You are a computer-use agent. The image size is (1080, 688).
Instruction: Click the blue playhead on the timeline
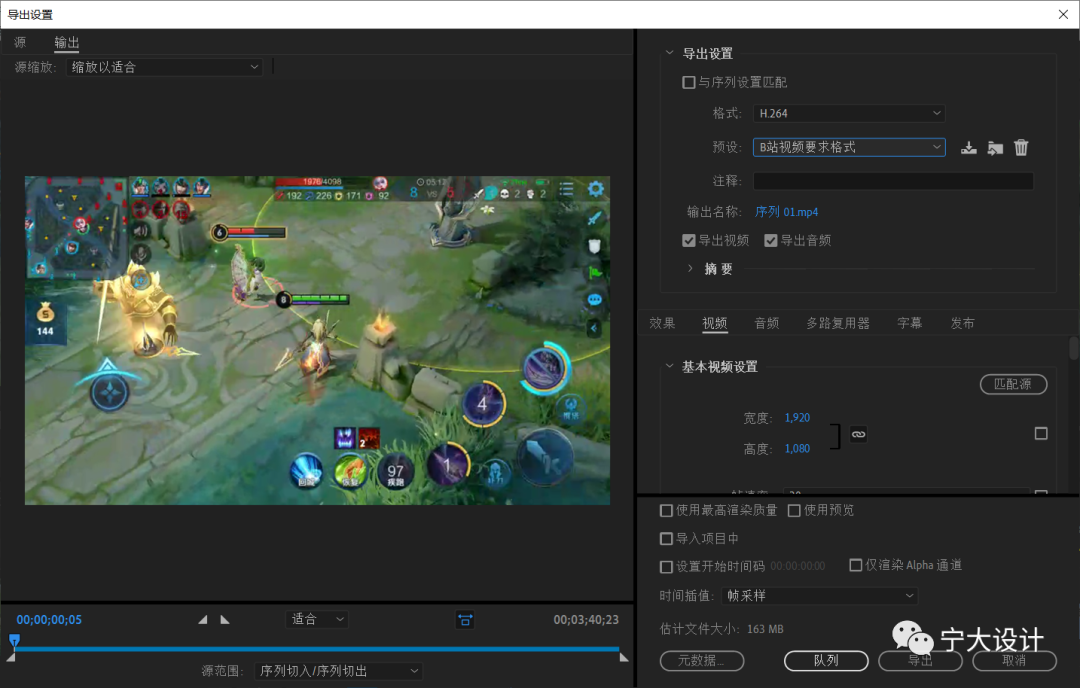pos(14,640)
